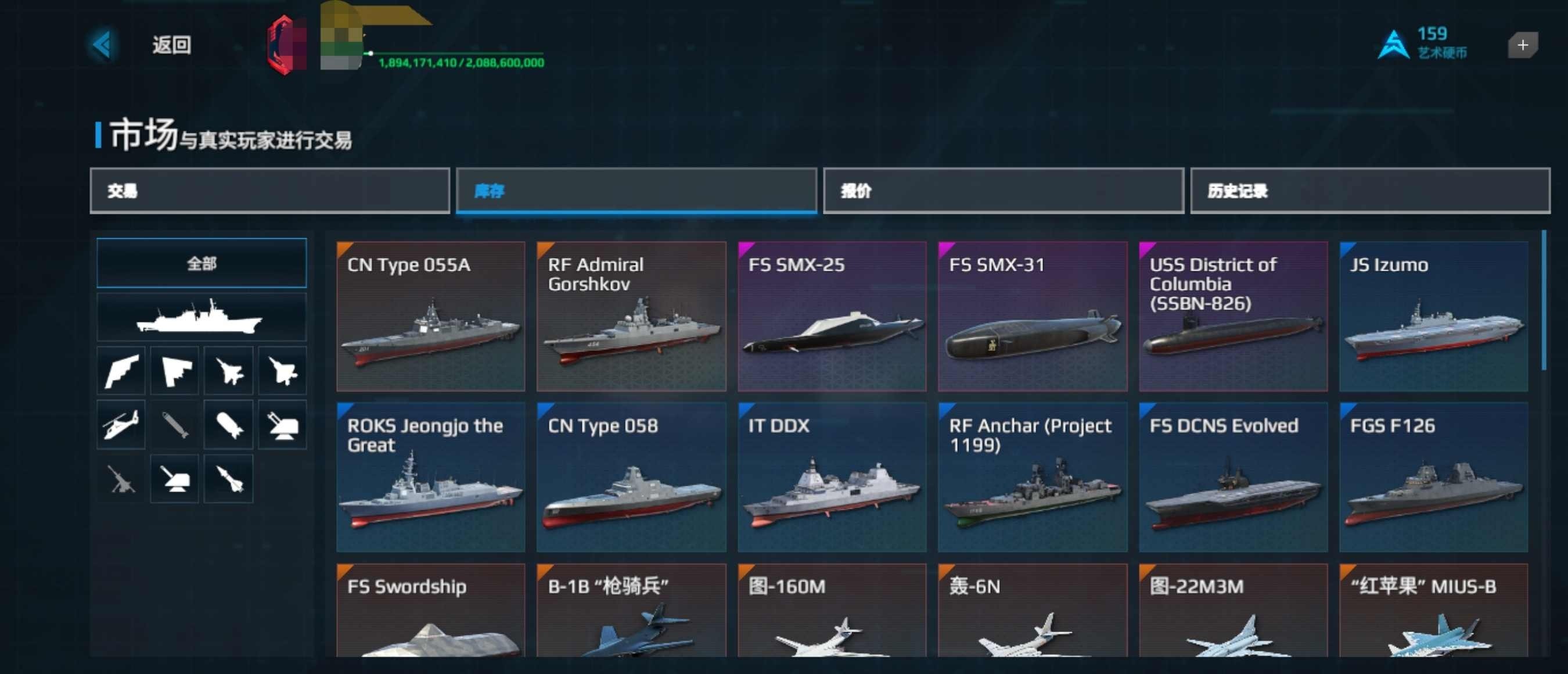The width and height of the screenshot is (1568, 674).
Task: Go back using the blue arrow icon
Action: pos(102,44)
